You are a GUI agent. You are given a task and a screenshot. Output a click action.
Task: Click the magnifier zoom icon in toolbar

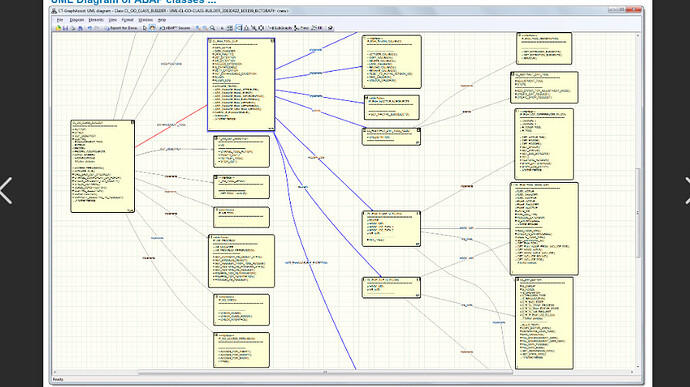click(x=213, y=28)
